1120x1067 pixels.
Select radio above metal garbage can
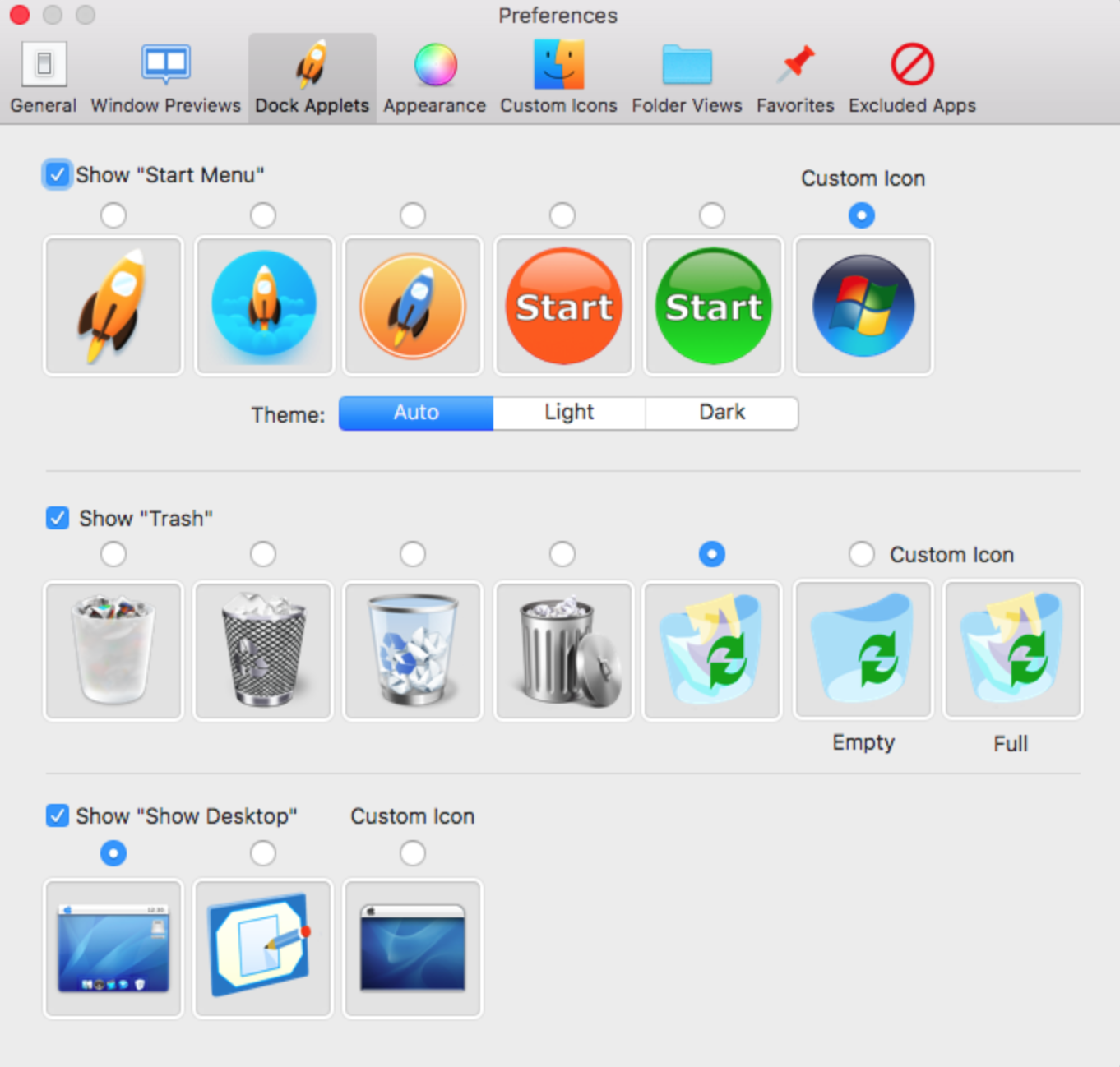[x=562, y=554]
